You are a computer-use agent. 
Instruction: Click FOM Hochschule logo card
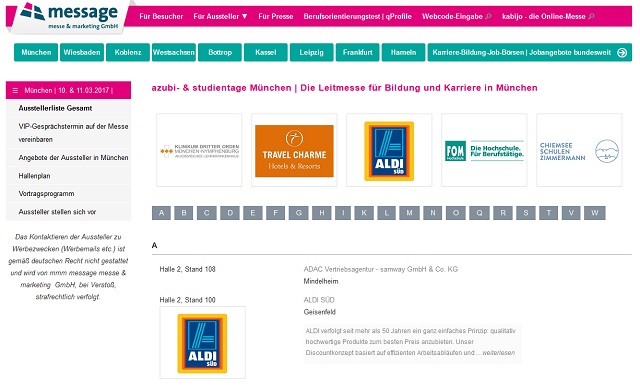[x=484, y=151]
